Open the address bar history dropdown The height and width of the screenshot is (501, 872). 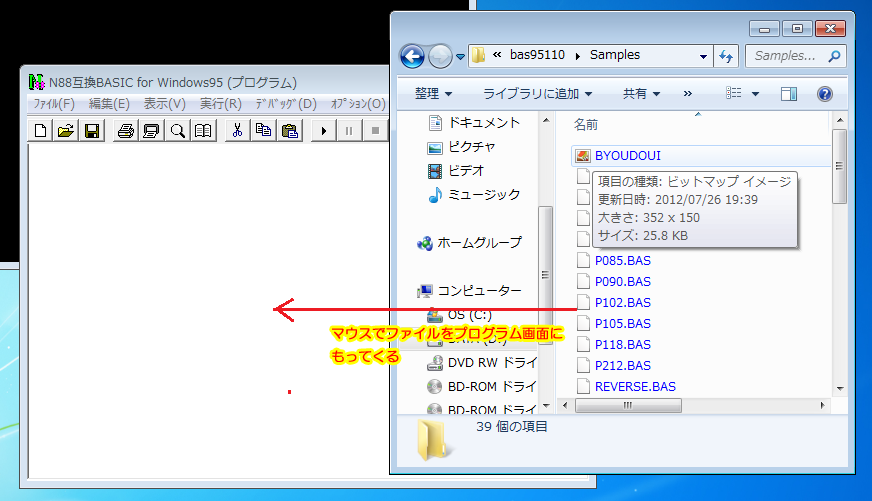coord(703,56)
